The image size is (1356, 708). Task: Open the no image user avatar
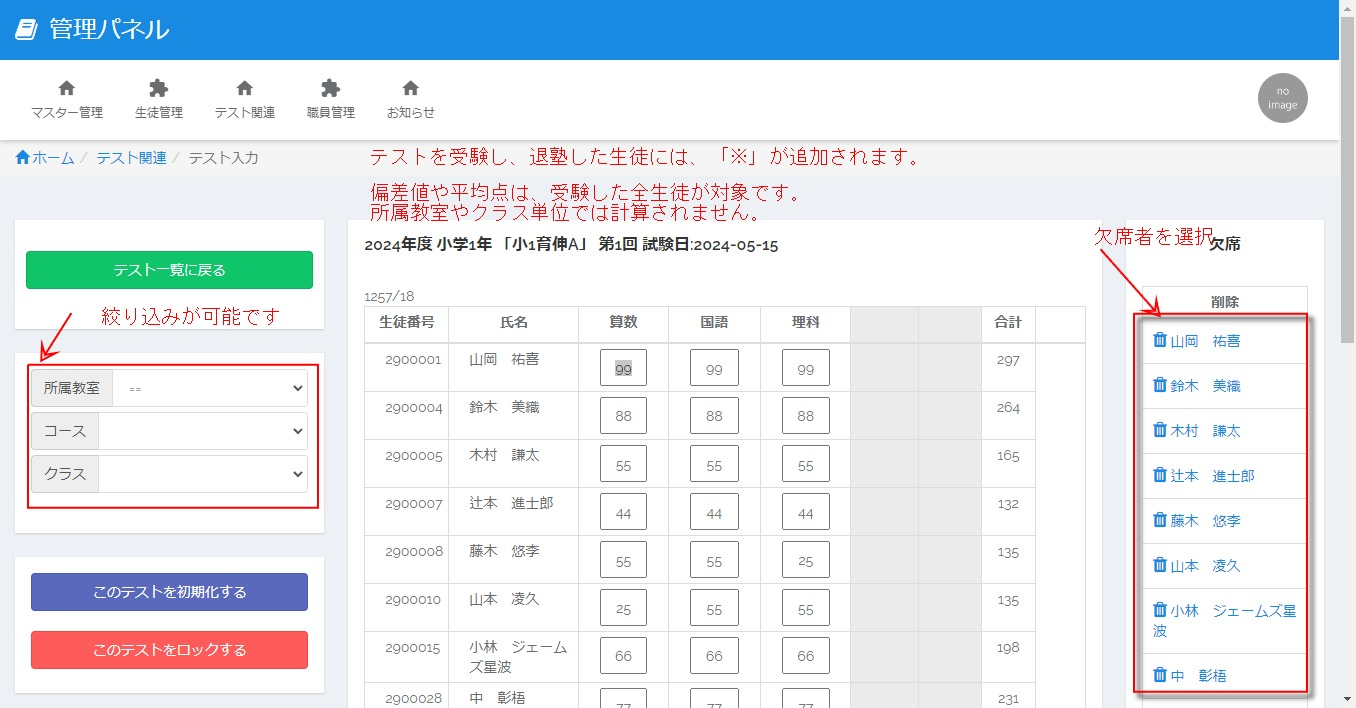pyautogui.click(x=1282, y=98)
